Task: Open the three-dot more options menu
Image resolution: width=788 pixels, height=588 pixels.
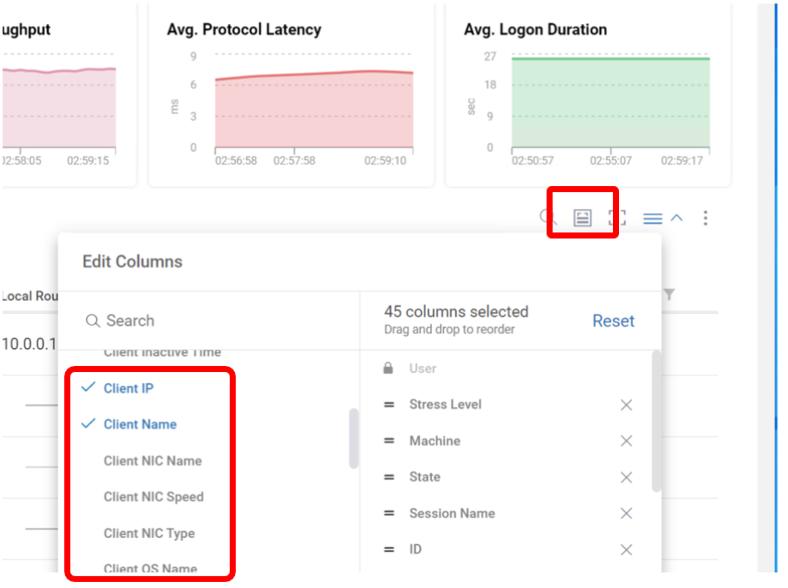Action: click(x=706, y=218)
